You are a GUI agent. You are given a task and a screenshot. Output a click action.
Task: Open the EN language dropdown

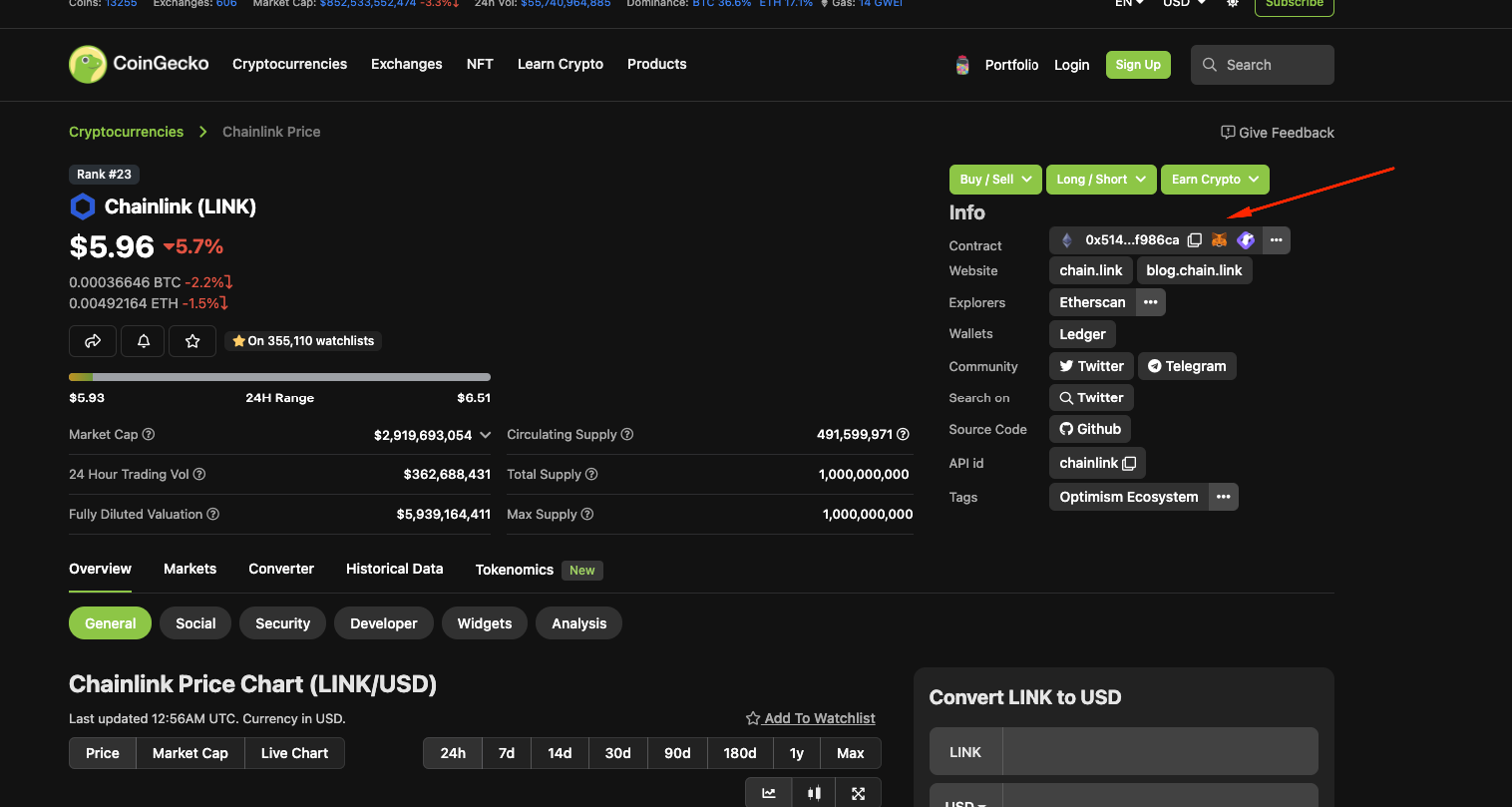click(x=1129, y=3)
